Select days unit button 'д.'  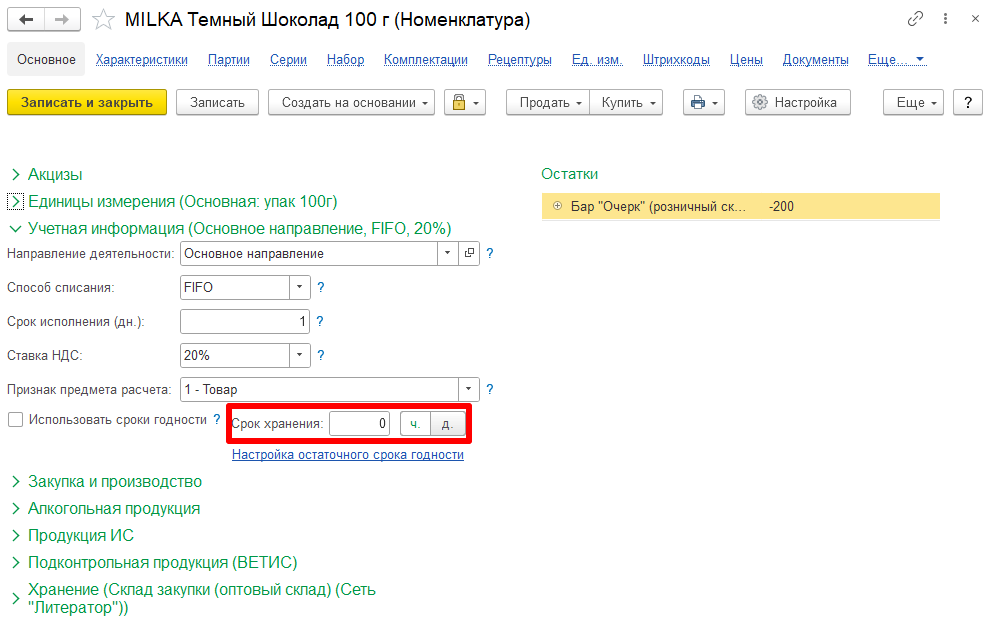447,424
